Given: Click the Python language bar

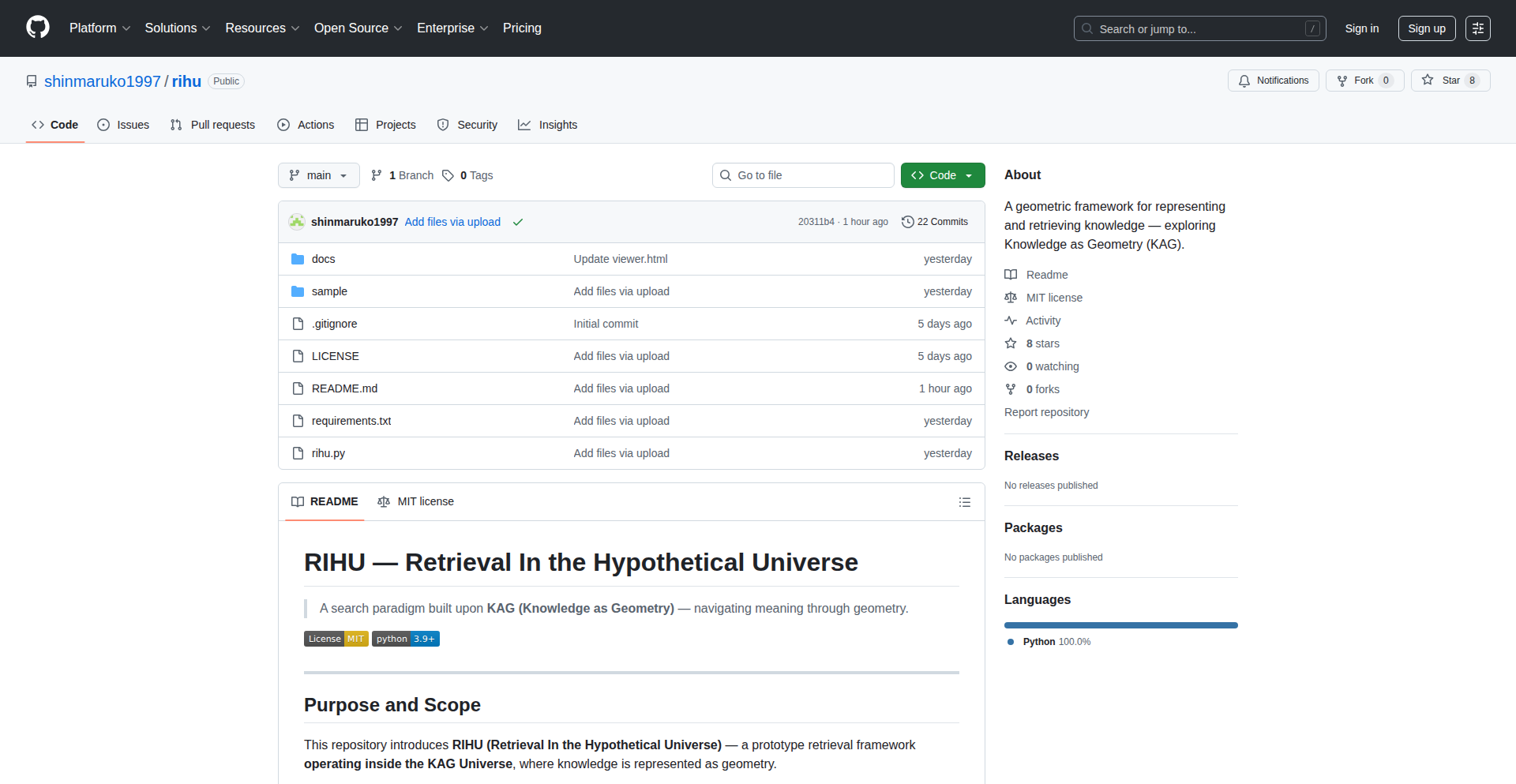Looking at the screenshot, I should pos(1120,625).
